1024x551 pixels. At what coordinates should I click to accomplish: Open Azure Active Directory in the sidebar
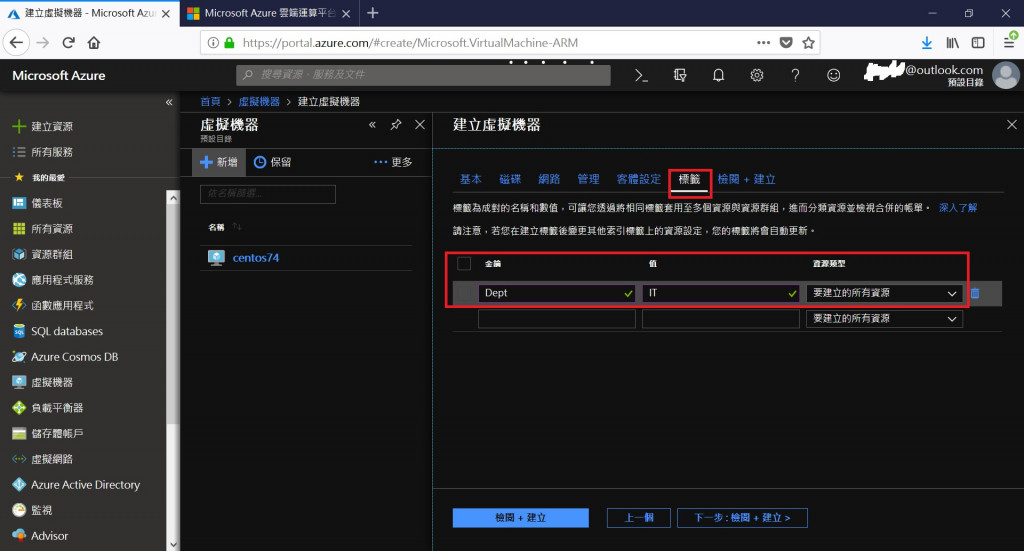pyautogui.click(x=76, y=484)
